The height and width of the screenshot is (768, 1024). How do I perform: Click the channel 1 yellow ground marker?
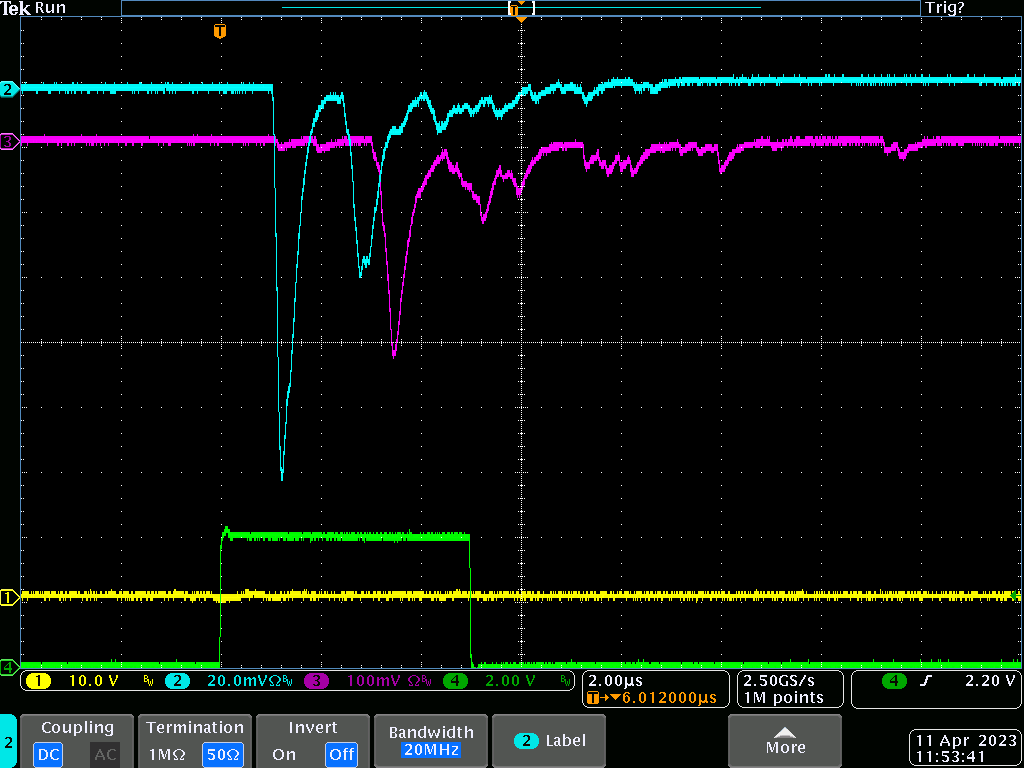[8, 598]
